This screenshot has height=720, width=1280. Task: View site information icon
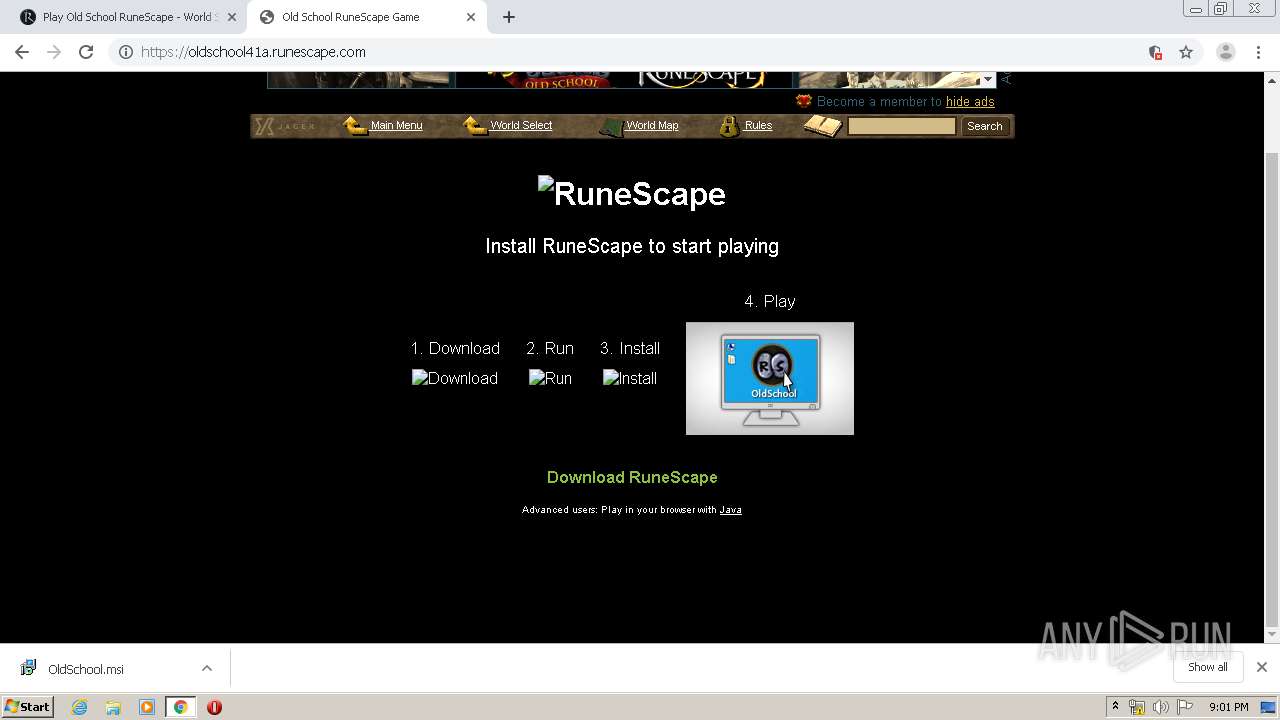pyautogui.click(x=126, y=52)
